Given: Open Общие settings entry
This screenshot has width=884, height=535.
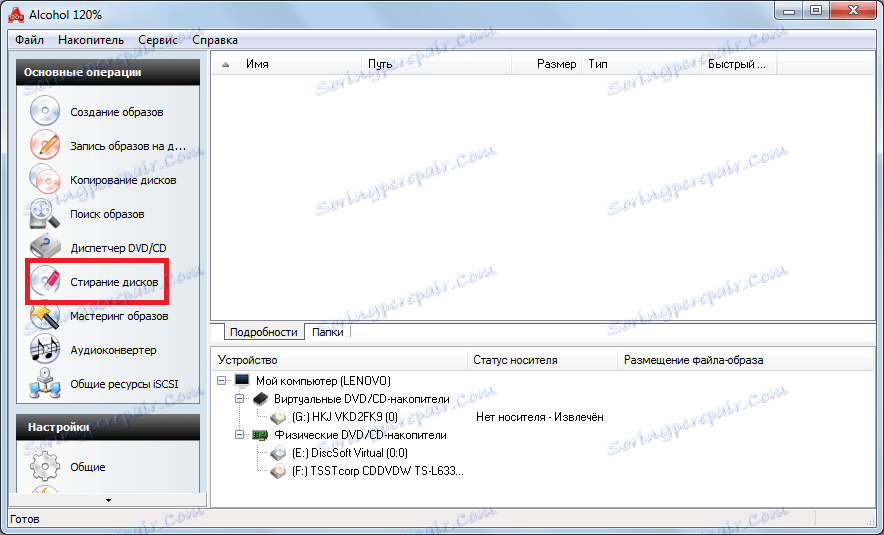Looking at the screenshot, I should [x=87, y=467].
